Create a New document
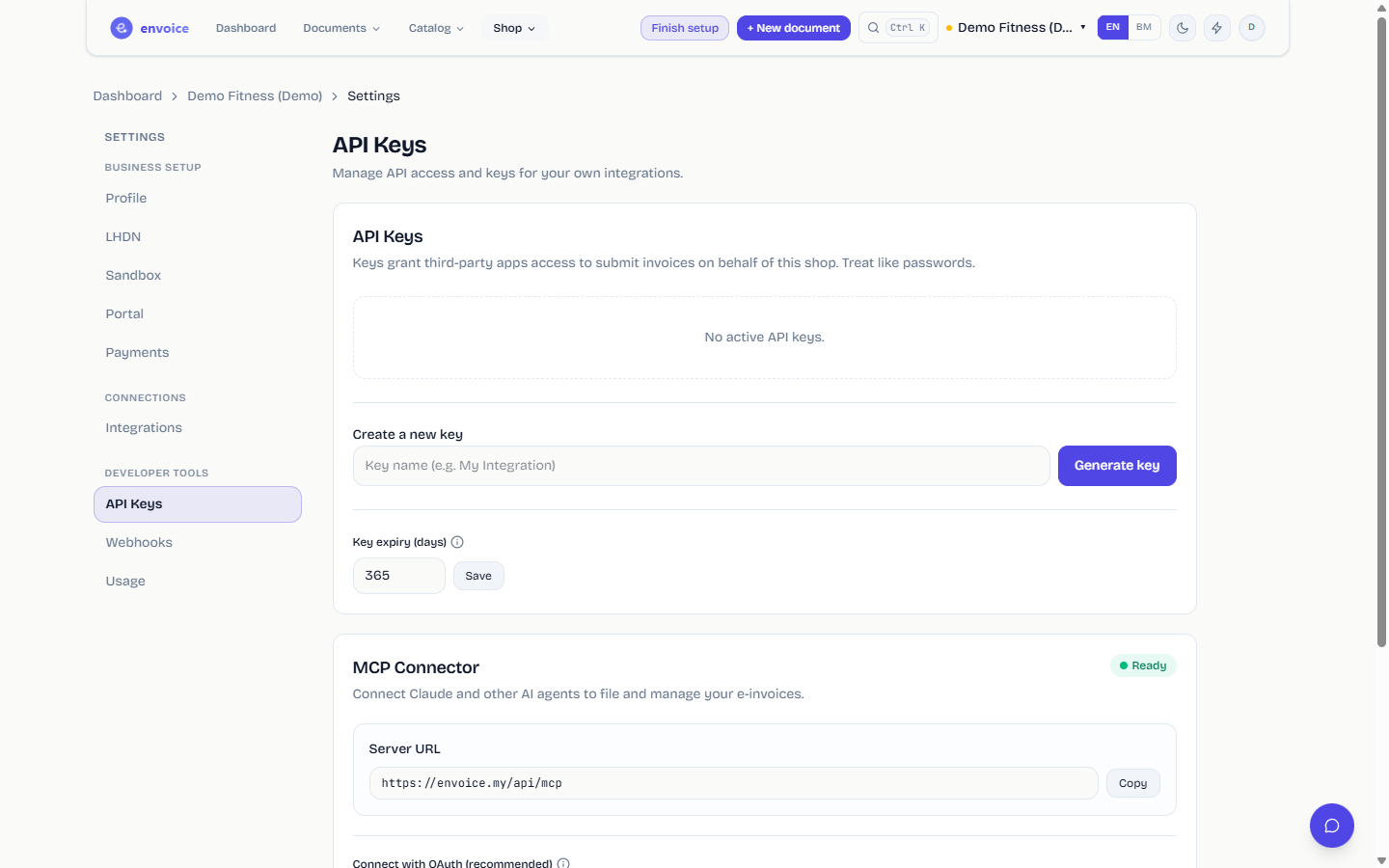Image resolution: width=1389 pixels, height=868 pixels. coord(794,28)
